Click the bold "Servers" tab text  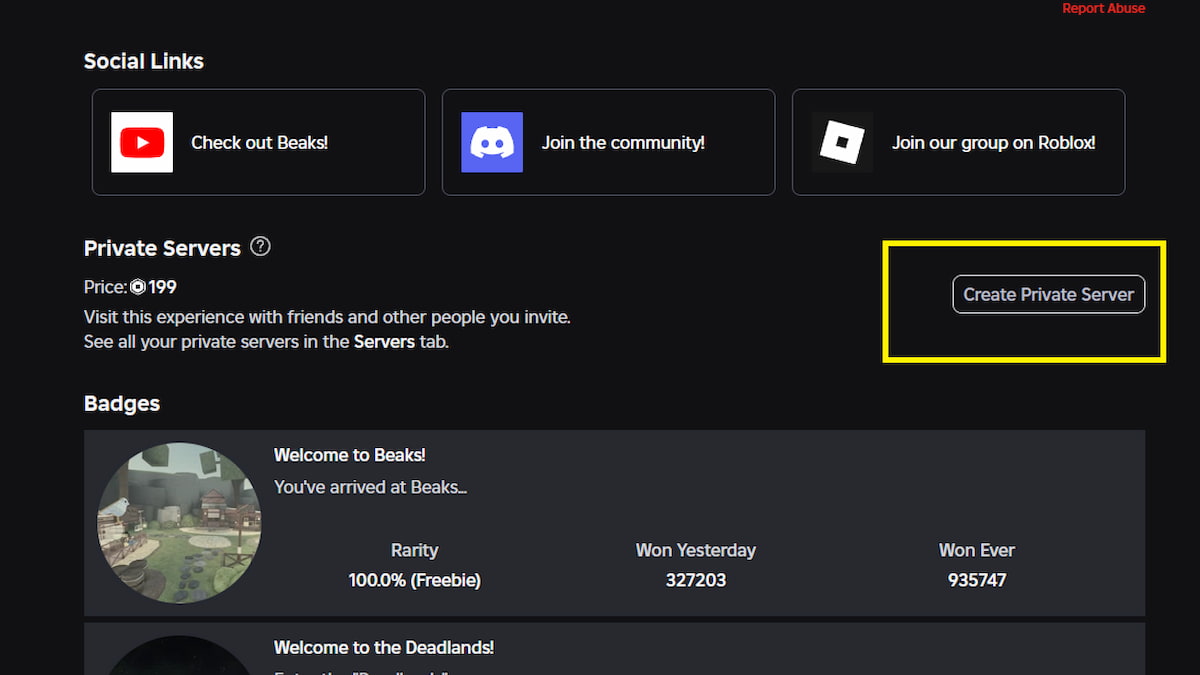tap(385, 341)
